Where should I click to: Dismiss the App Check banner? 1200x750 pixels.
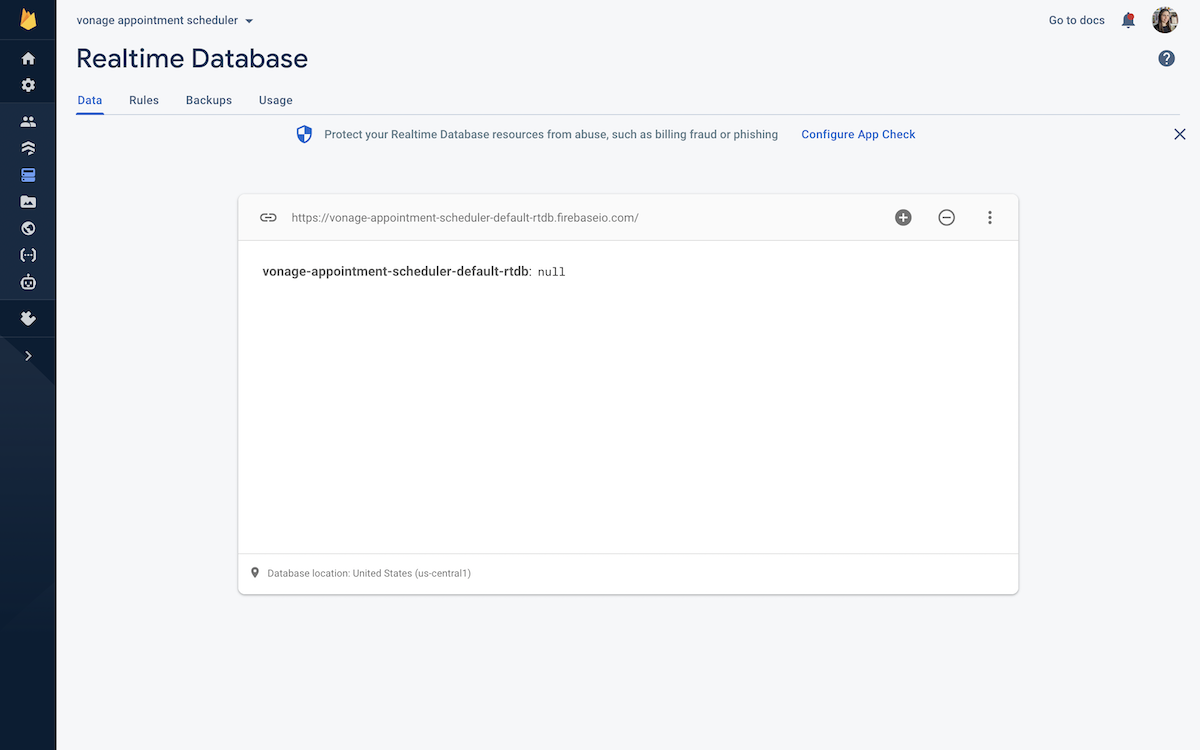(x=1180, y=134)
